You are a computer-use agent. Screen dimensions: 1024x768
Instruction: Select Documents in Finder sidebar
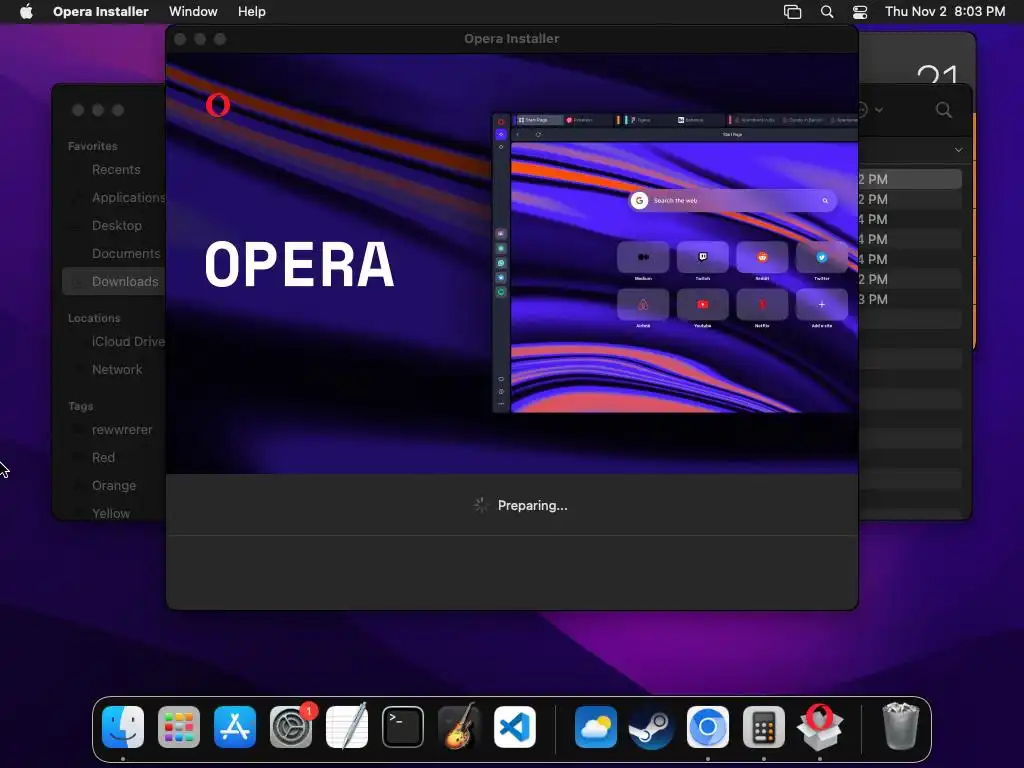click(x=125, y=253)
